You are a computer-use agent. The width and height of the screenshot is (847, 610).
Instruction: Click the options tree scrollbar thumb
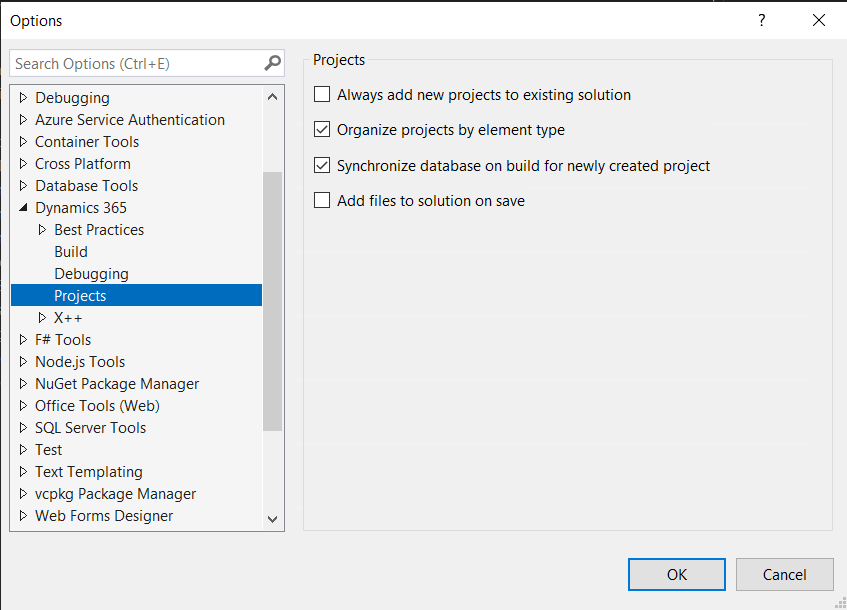273,300
